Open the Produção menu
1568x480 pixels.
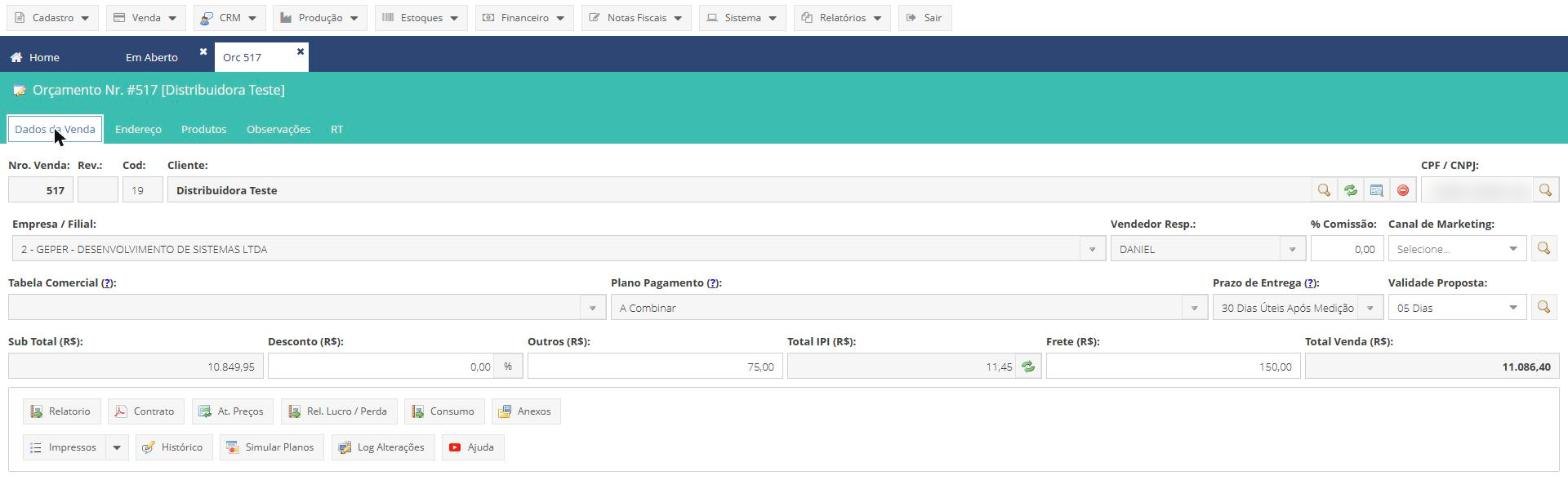[x=319, y=18]
